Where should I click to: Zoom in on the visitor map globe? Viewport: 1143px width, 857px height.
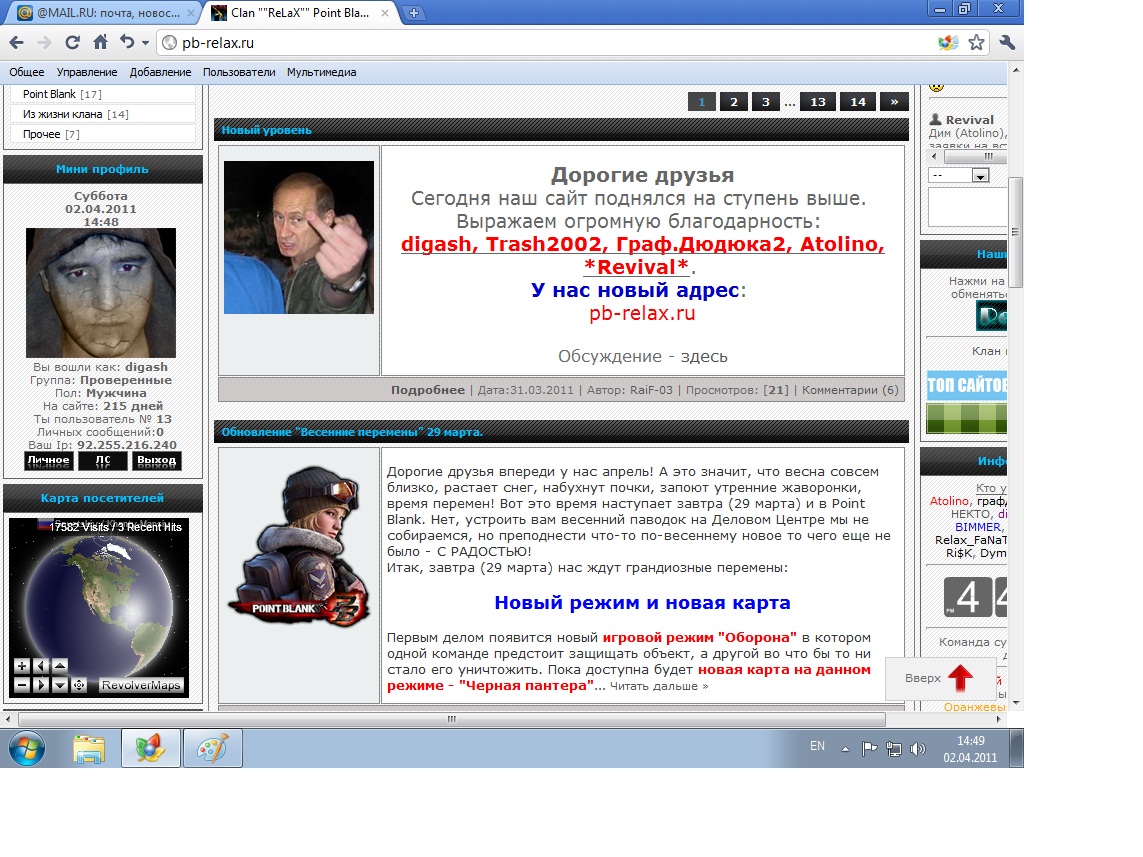point(21,666)
